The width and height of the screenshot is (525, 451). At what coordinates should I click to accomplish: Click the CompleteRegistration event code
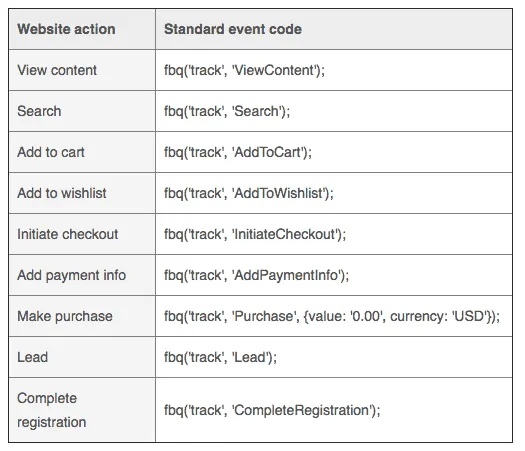[272, 410]
